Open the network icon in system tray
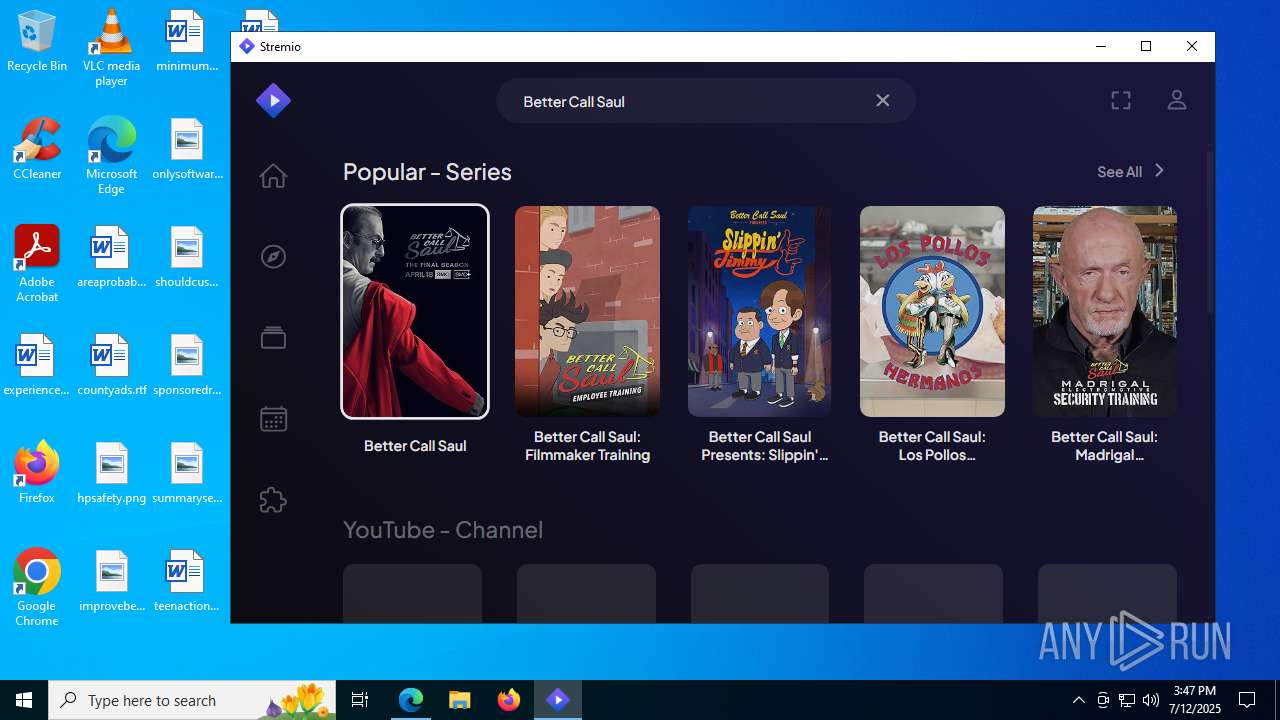The width and height of the screenshot is (1280, 720). (x=1127, y=700)
